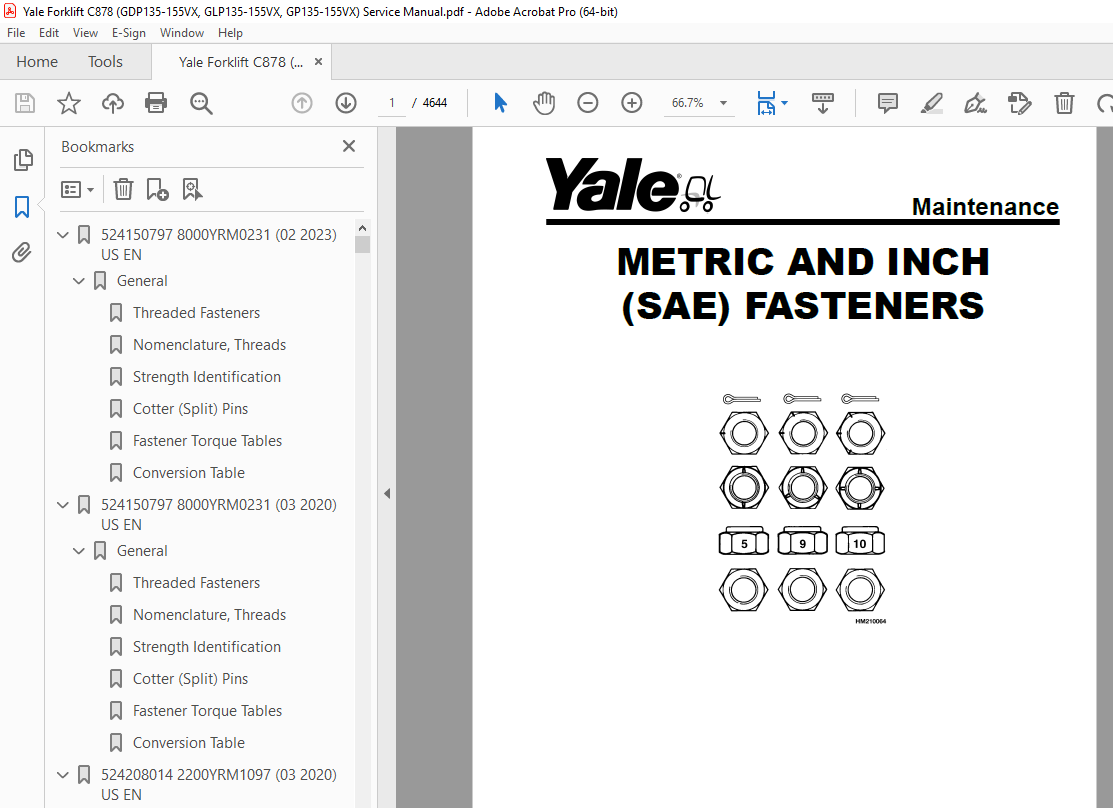Add a comment sticky note
The image size is (1113, 808).
click(887, 103)
